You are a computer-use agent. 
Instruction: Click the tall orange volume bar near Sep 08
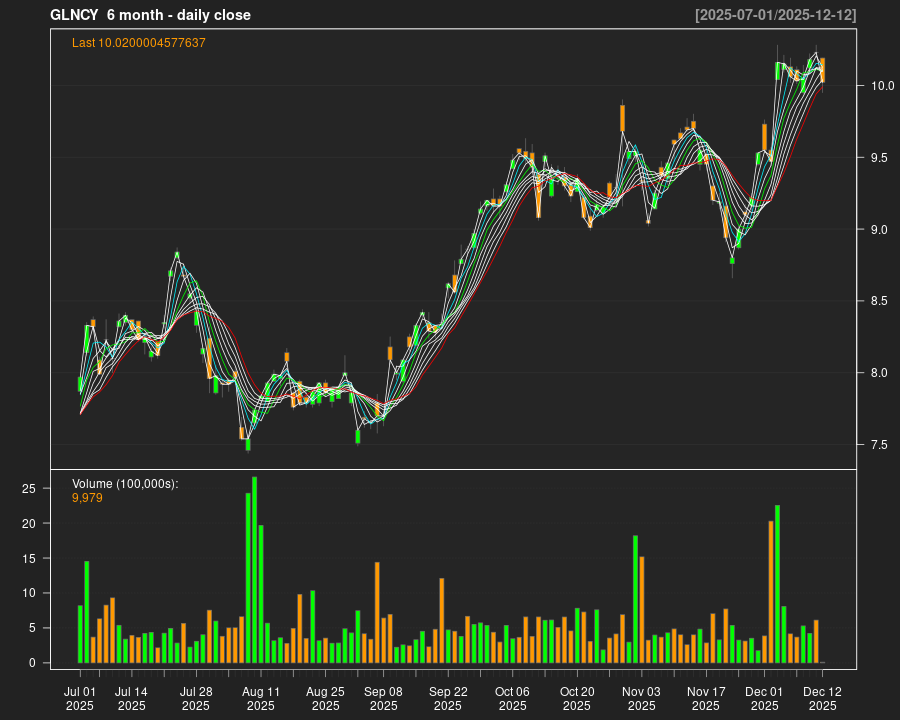point(377,613)
